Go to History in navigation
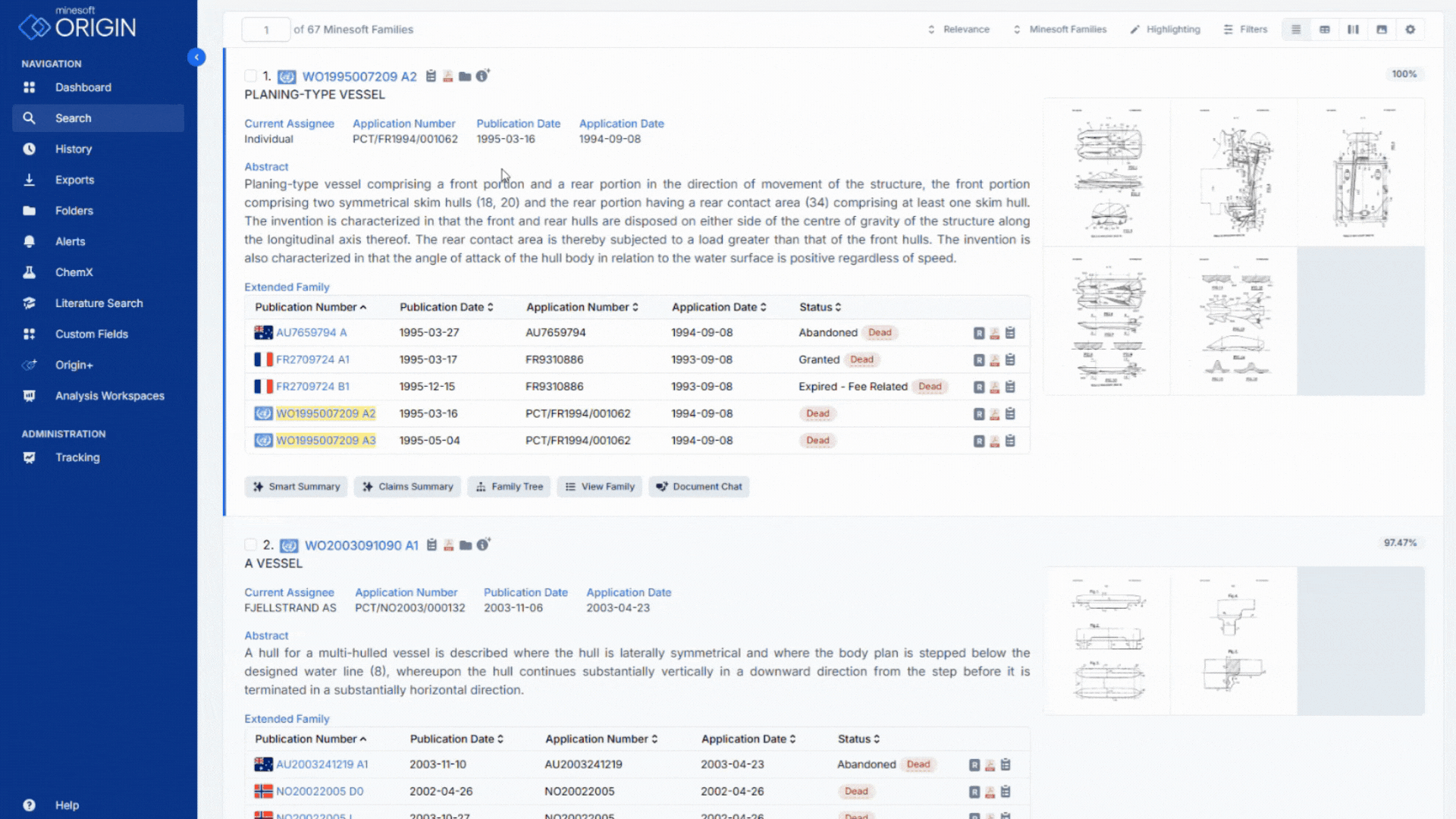Image resolution: width=1456 pixels, height=819 pixels. 73,149
